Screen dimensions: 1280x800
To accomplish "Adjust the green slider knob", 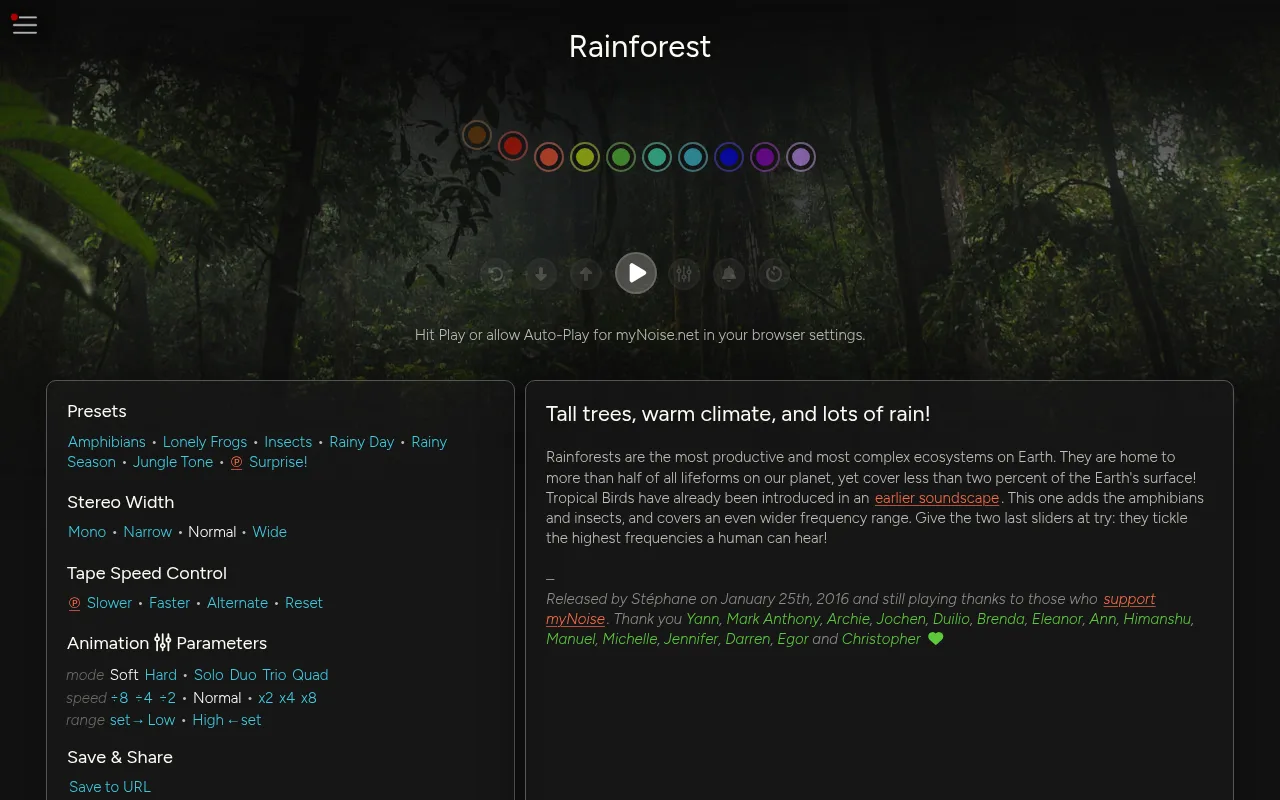I will [x=621, y=157].
